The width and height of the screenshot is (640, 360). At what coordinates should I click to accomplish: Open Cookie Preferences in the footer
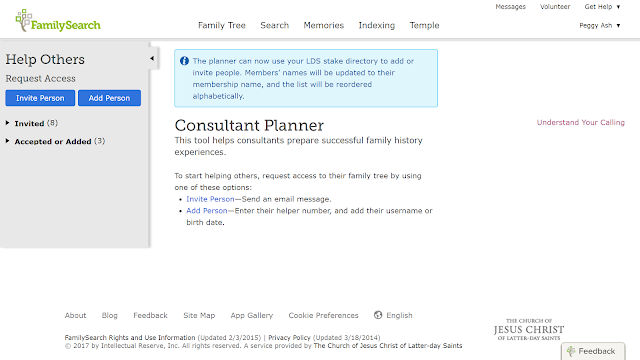(323, 315)
